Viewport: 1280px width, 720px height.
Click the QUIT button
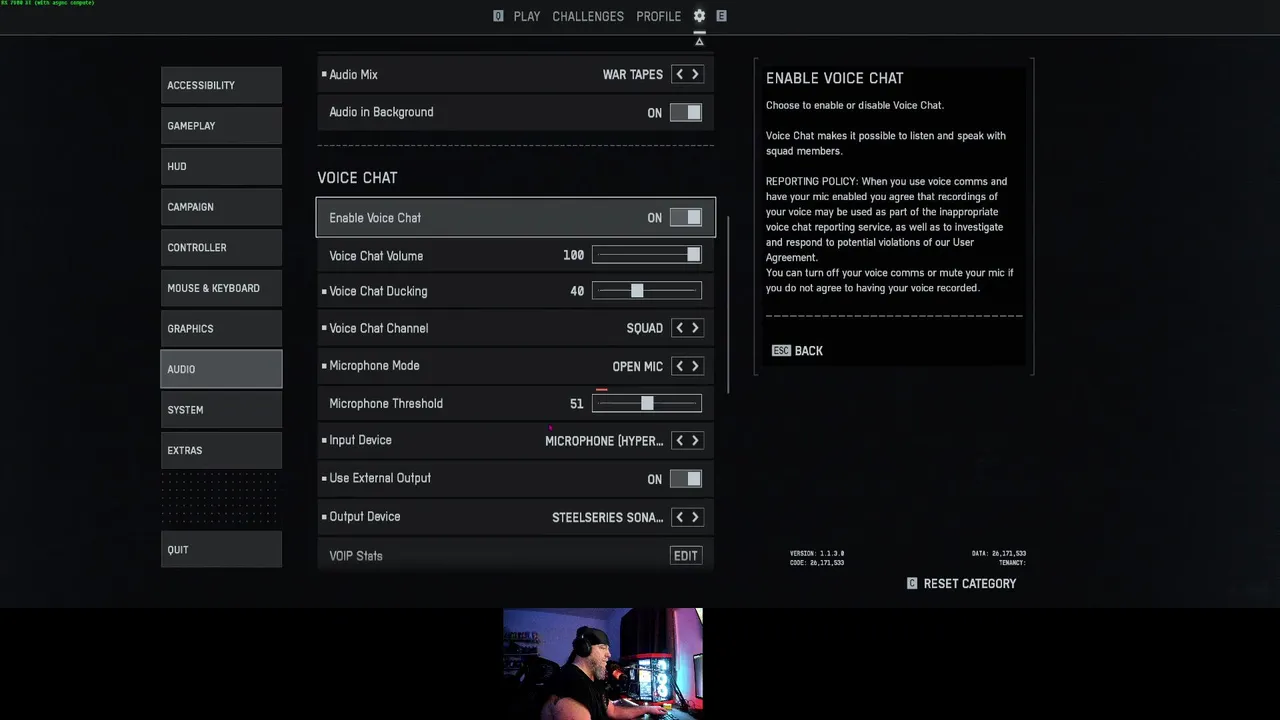coord(221,549)
